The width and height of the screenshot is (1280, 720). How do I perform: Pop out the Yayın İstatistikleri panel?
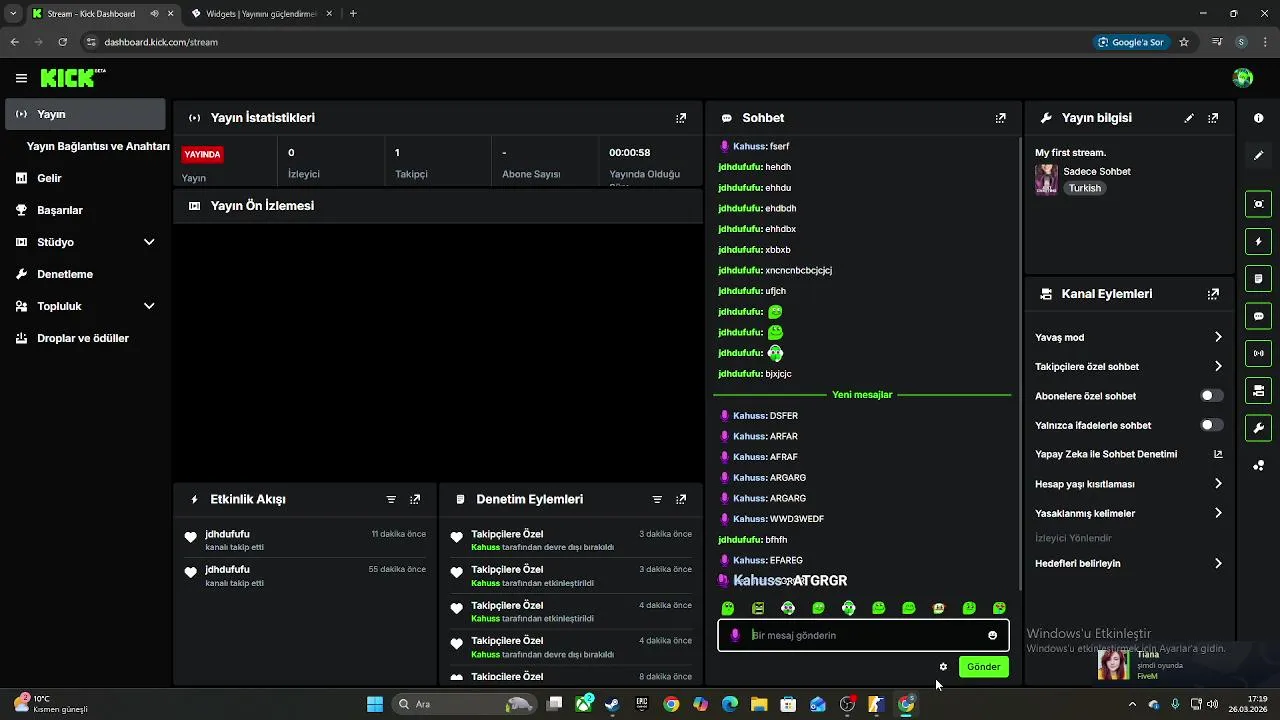(681, 118)
